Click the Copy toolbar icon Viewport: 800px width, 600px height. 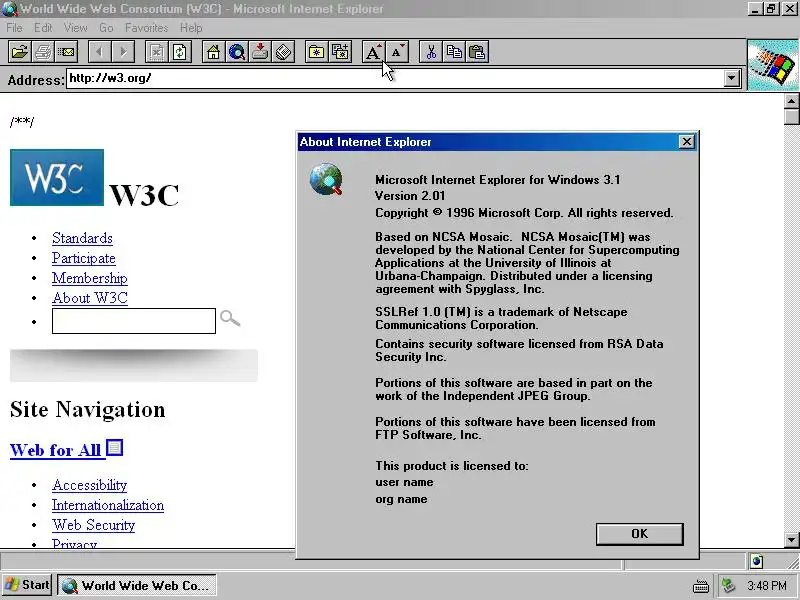click(x=454, y=52)
